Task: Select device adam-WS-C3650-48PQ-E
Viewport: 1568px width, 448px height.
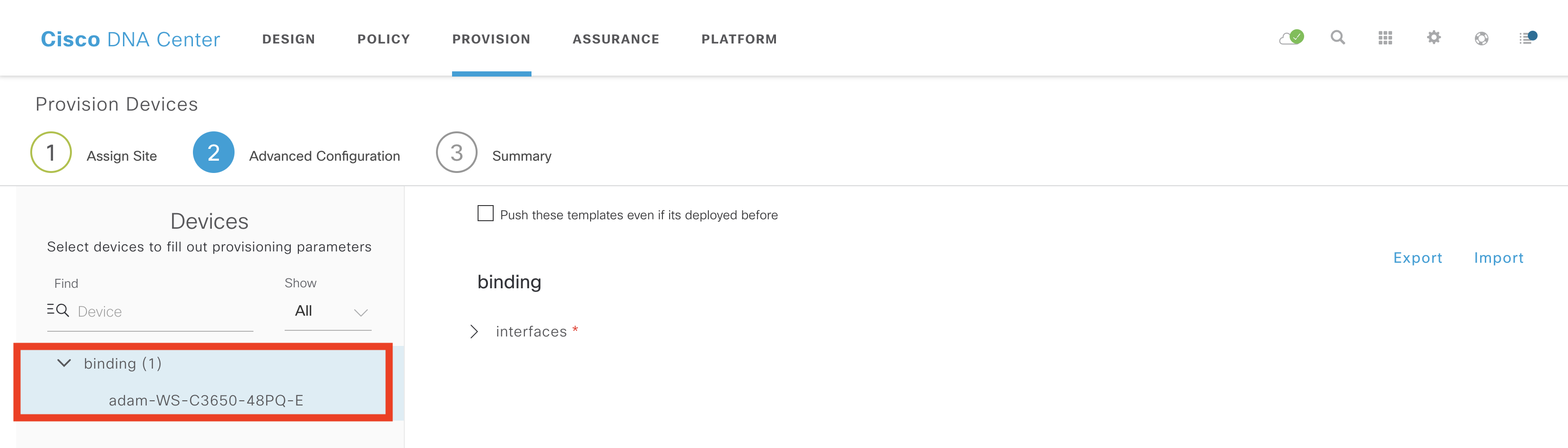Action: [x=206, y=401]
